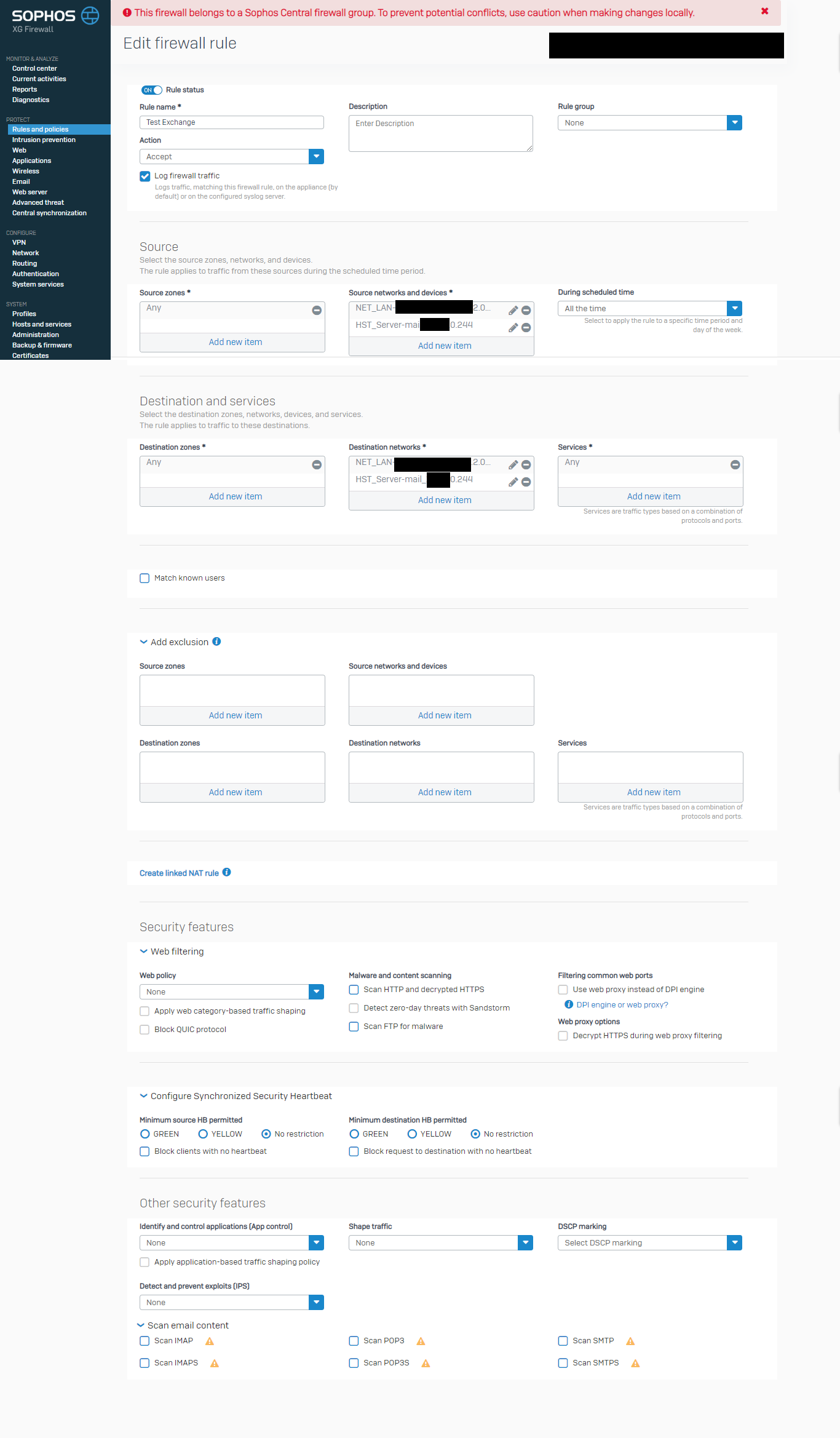Select YELLOW minimum destination heartbeat

click(x=412, y=1134)
